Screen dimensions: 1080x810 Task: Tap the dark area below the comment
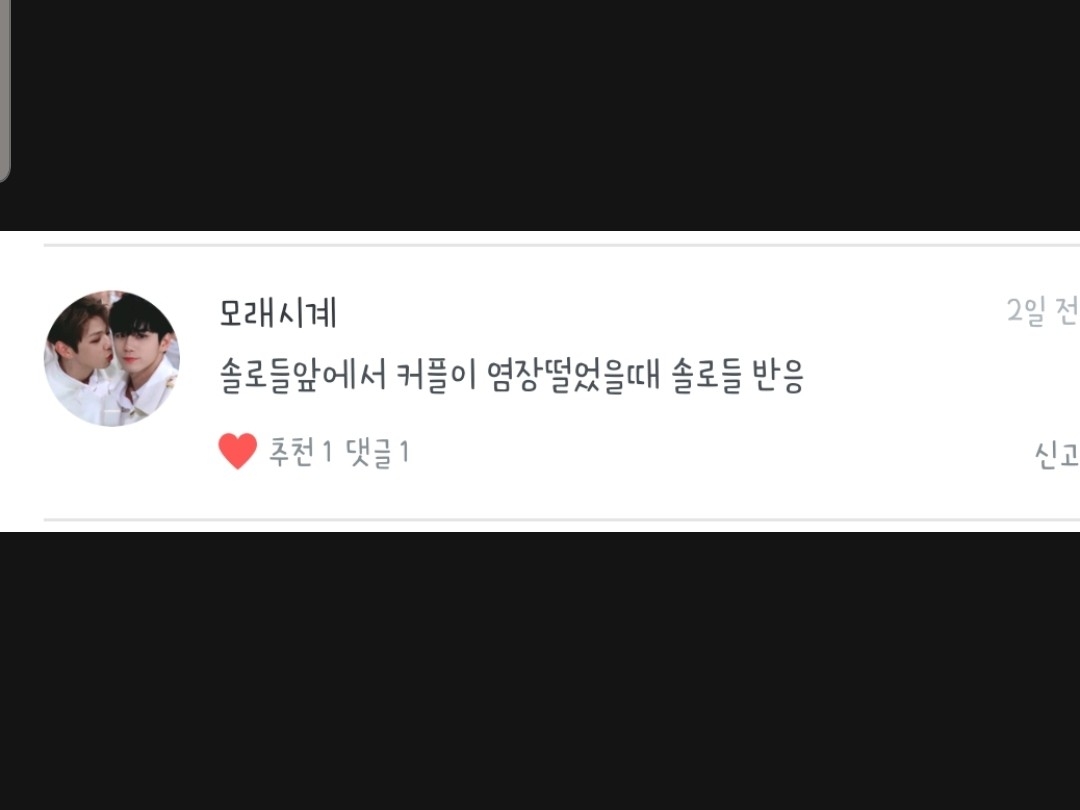540,671
